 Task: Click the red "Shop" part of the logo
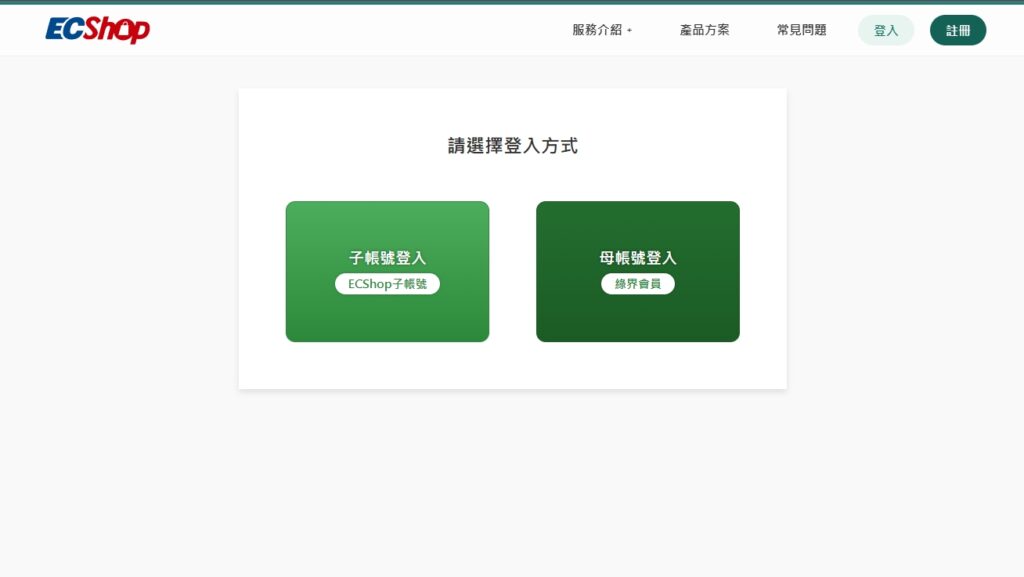[116, 30]
